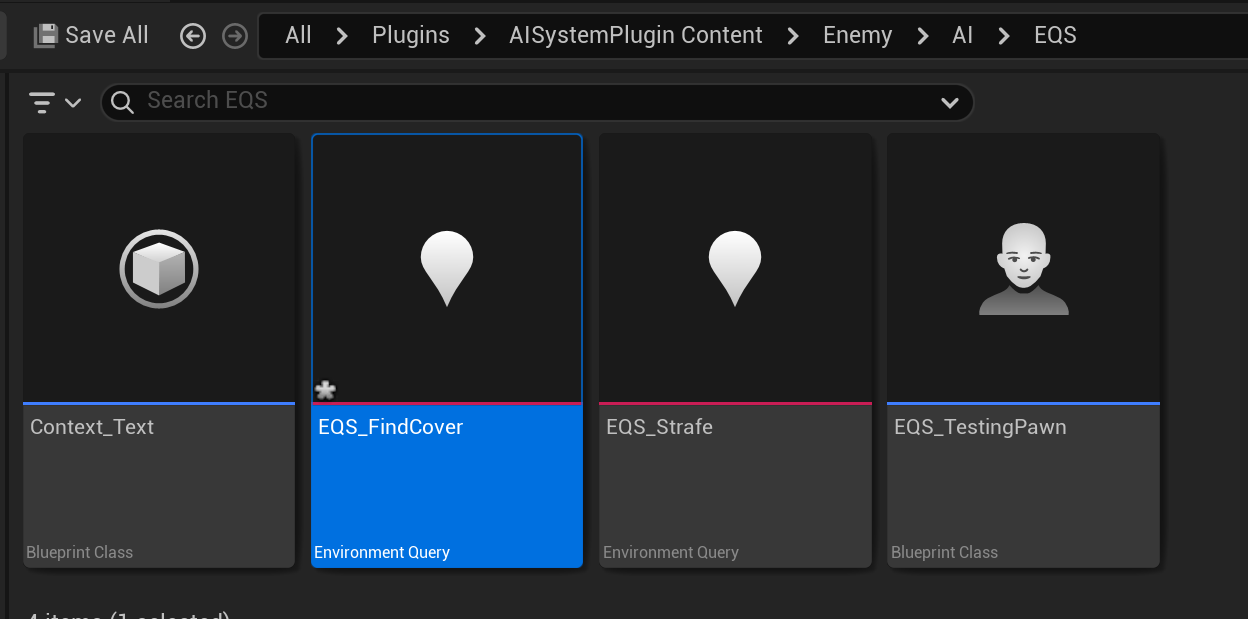Go to the AI breadcrumb folder

point(963,36)
